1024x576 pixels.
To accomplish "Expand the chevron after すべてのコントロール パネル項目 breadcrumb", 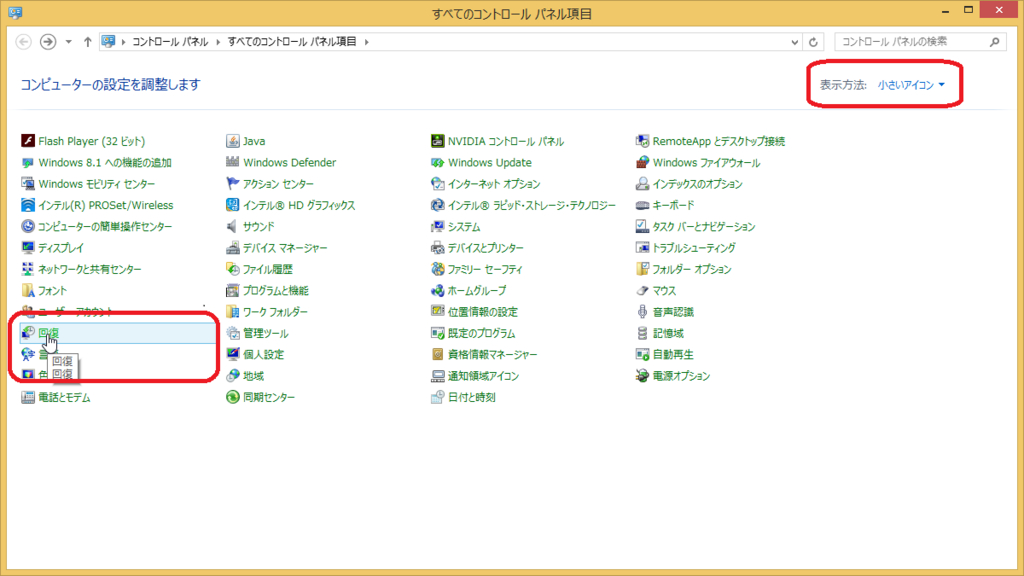I will [366, 42].
